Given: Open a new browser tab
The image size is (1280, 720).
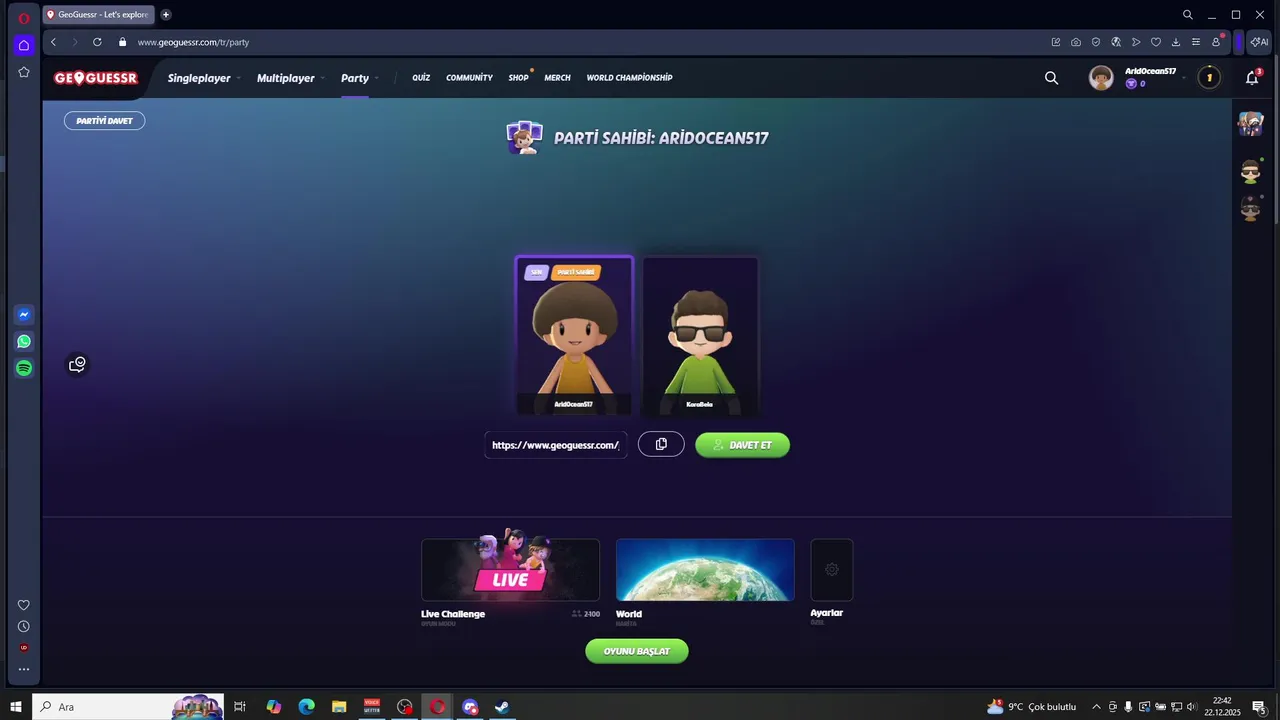Looking at the screenshot, I should [166, 15].
